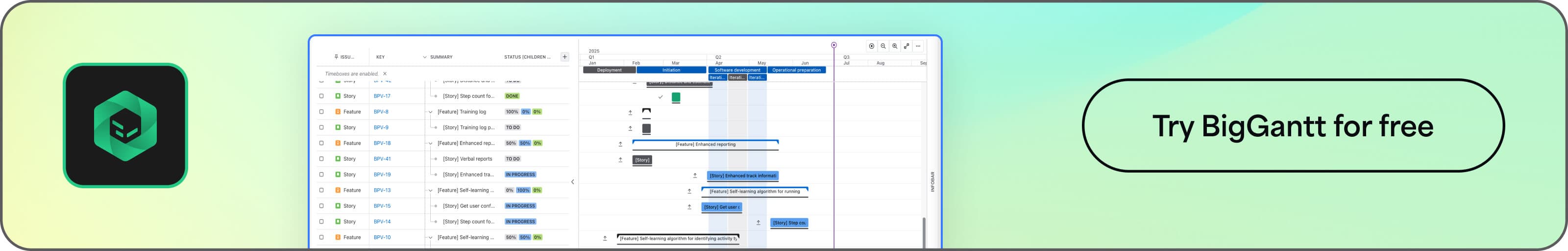Click the SUMMARY column header
This screenshot has width=1568, height=251.
(441, 57)
